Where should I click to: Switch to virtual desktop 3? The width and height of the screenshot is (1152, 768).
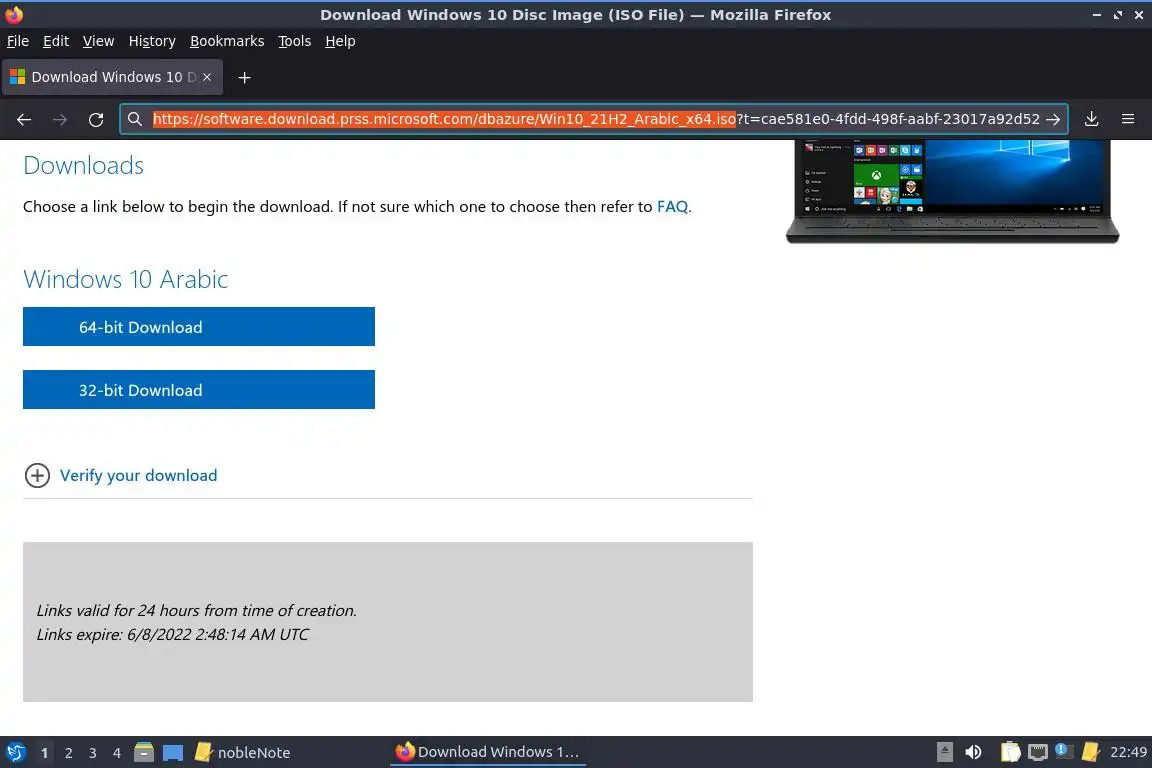pos(93,753)
